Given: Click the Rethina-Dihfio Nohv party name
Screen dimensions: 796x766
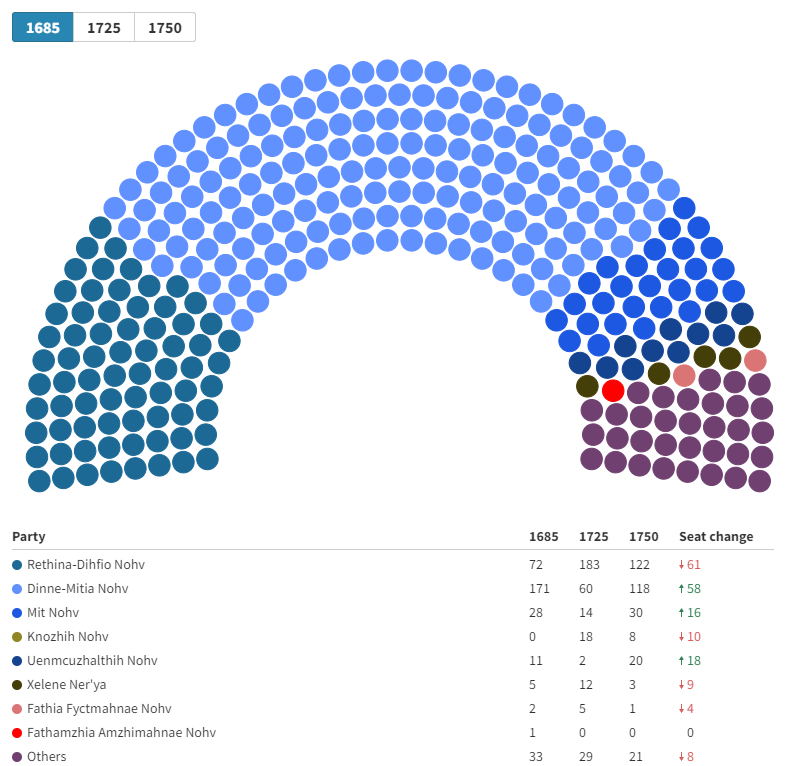Looking at the screenshot, I should click(x=86, y=564).
